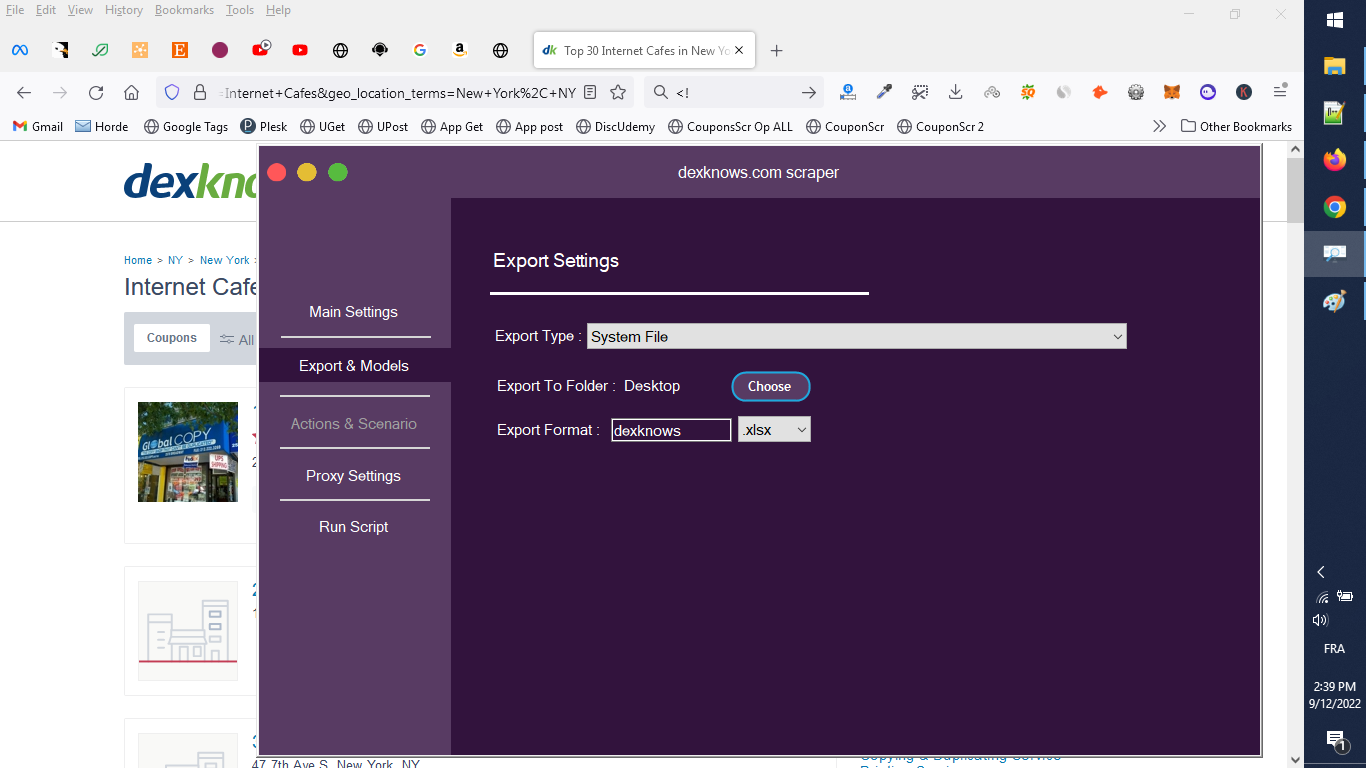The height and width of the screenshot is (768, 1366).
Task: Open the tracking protection shield
Action: pos(172,93)
